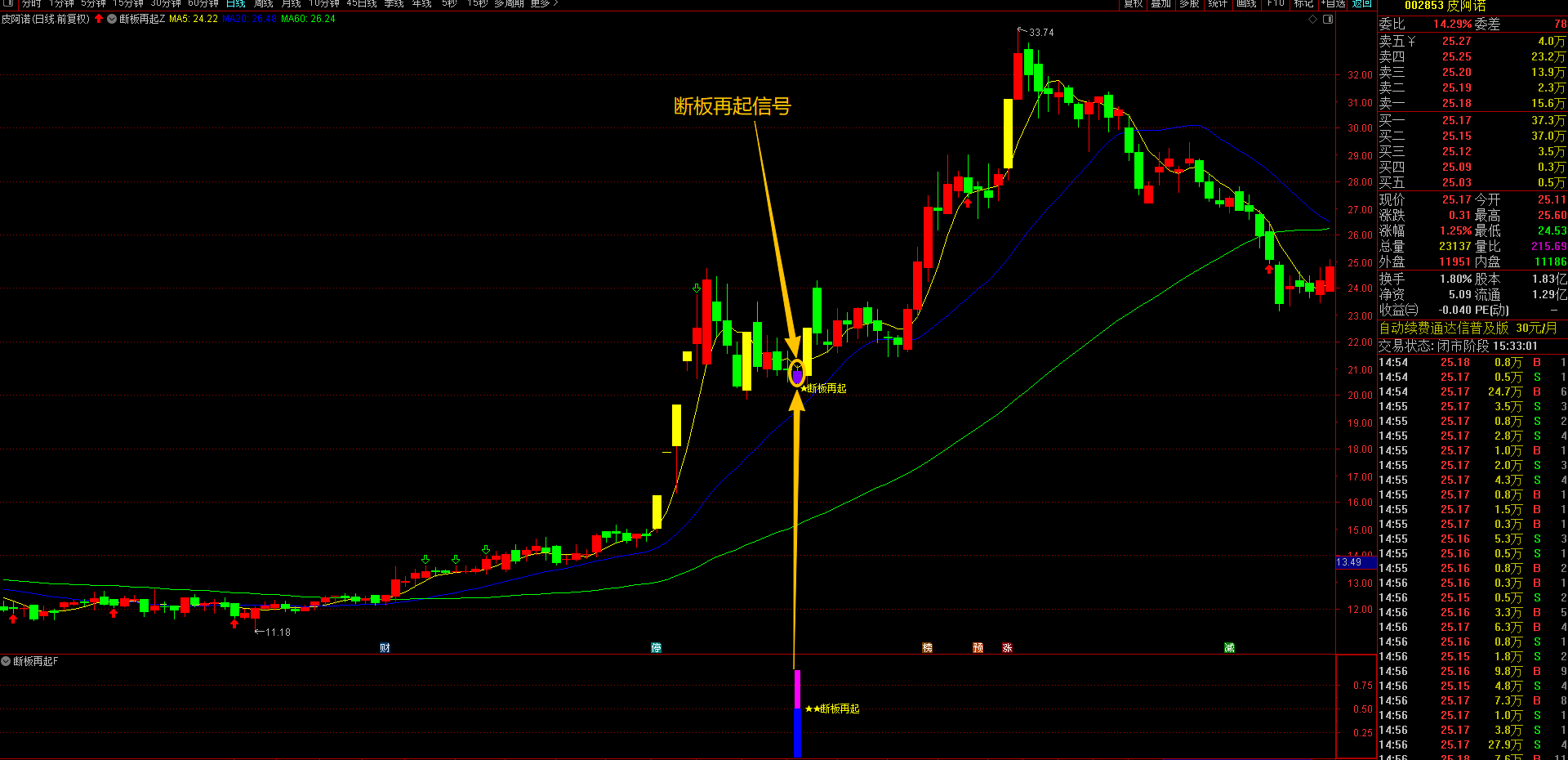Add stock via +自选 button
Screen dimensions: 1568x760
1333,3
